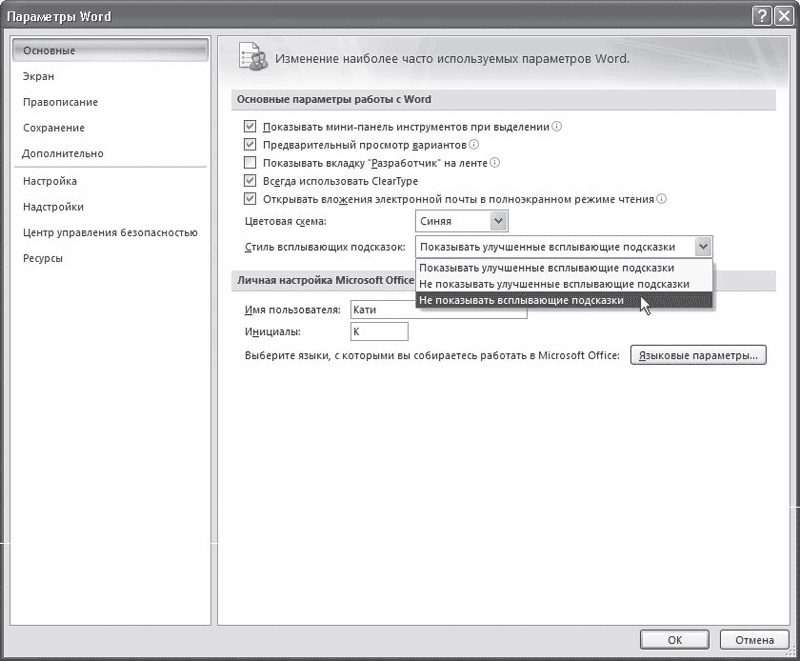Click info icon beside Предварительный просмотр вариантов
800x661 pixels.
[x=474, y=145]
